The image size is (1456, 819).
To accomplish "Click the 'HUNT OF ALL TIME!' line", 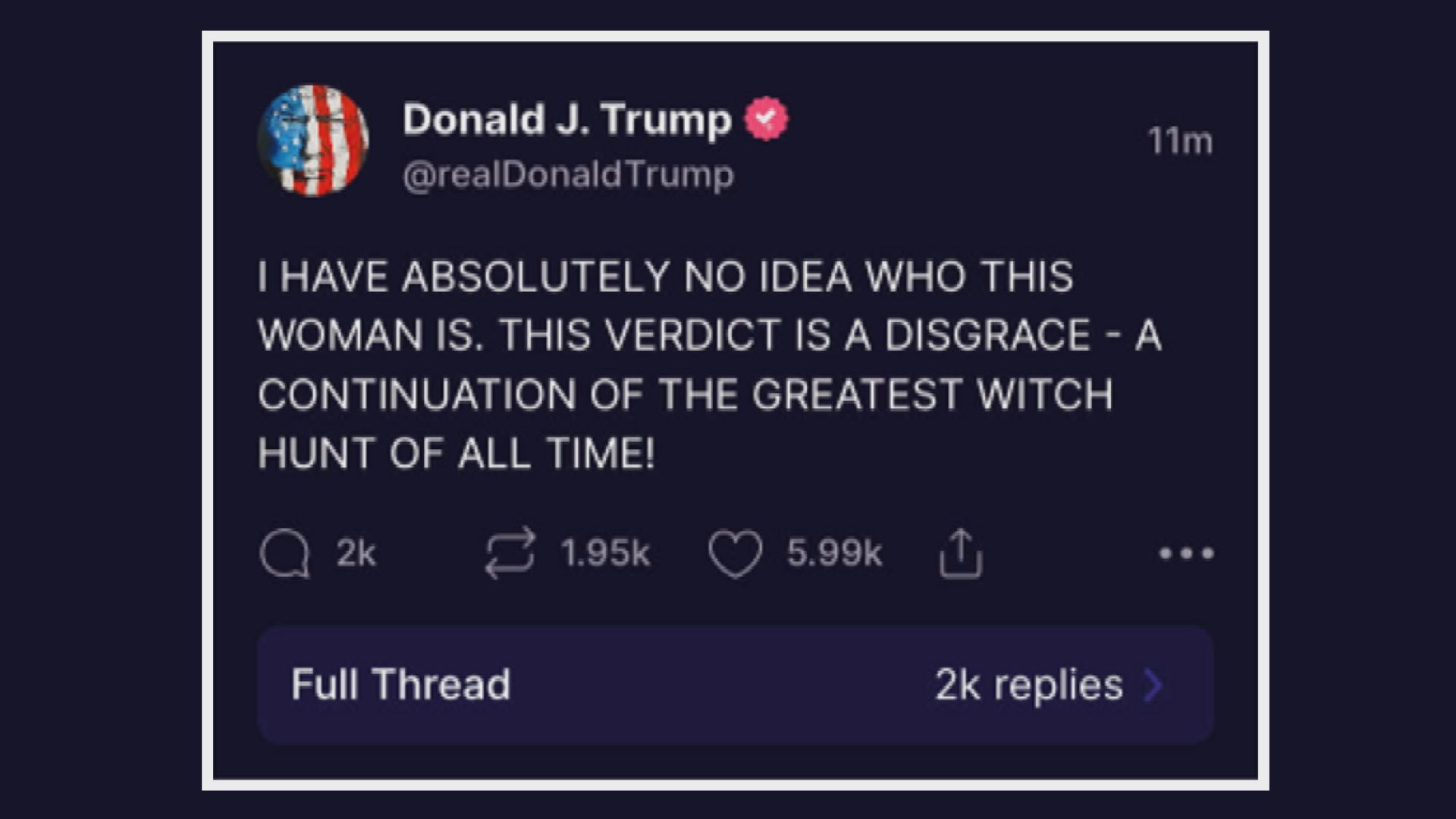I will [456, 453].
